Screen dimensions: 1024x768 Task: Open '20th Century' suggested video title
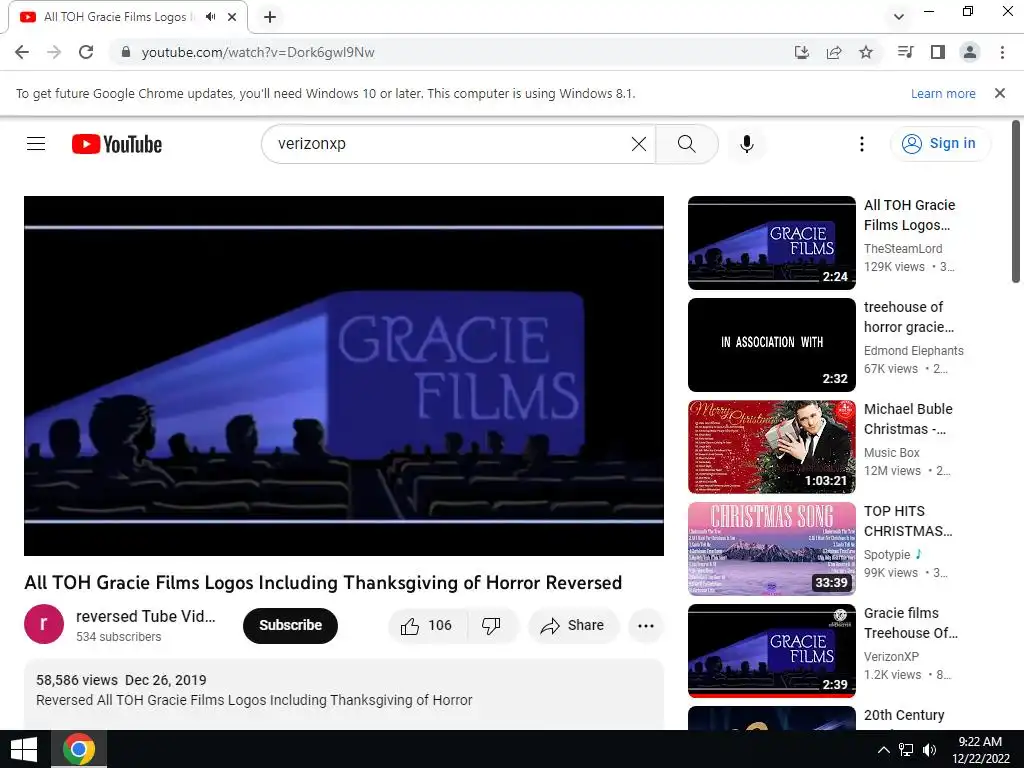pyautogui.click(x=904, y=715)
